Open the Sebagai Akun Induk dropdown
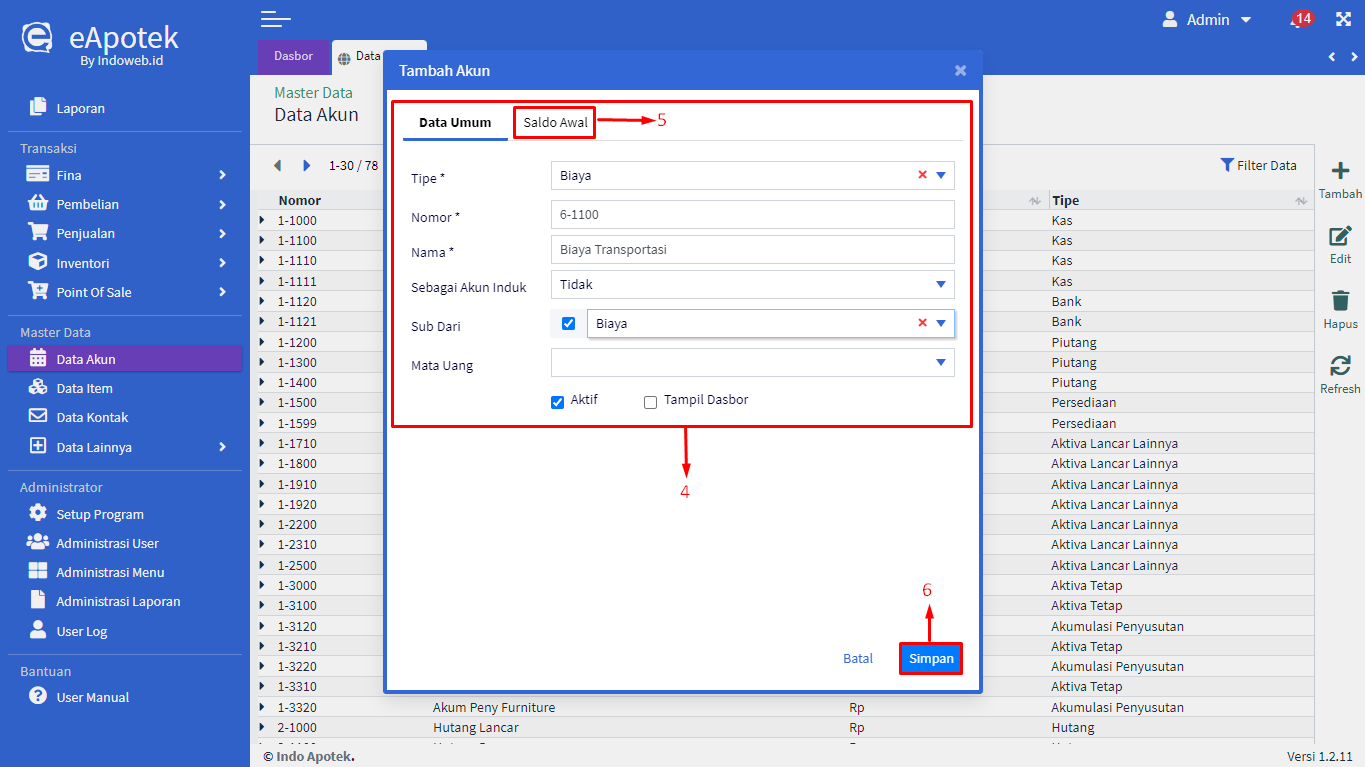Image resolution: width=1365 pixels, height=767 pixels. (x=752, y=285)
